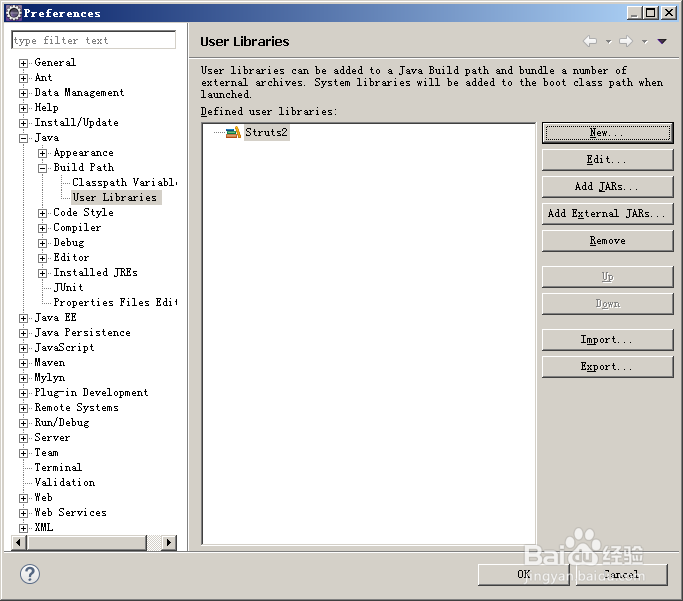Expand the Appearance node
Screen dimensions: 683x601
coord(42,154)
